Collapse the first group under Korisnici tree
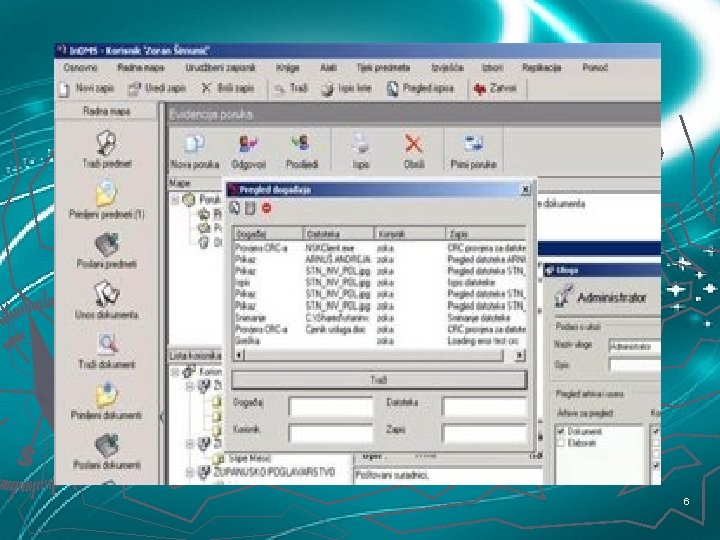Viewport: 720px width, 540px height. tap(190, 386)
